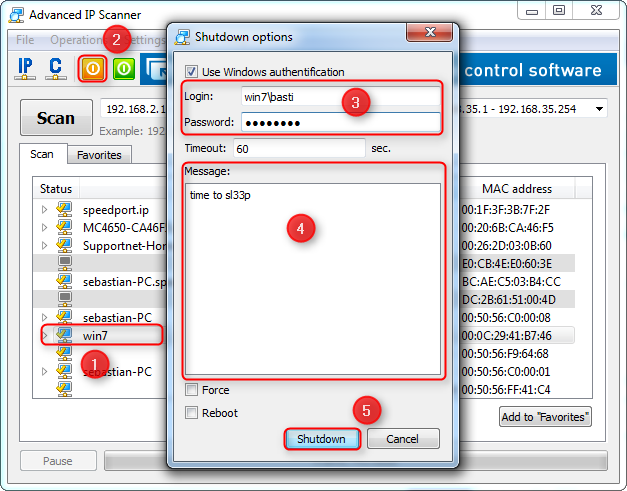Screen dimensions: 627x491
Task: Select MAC 00:20:6B:CA:46:F5 cell
Action: pyautogui.click(x=507, y=228)
